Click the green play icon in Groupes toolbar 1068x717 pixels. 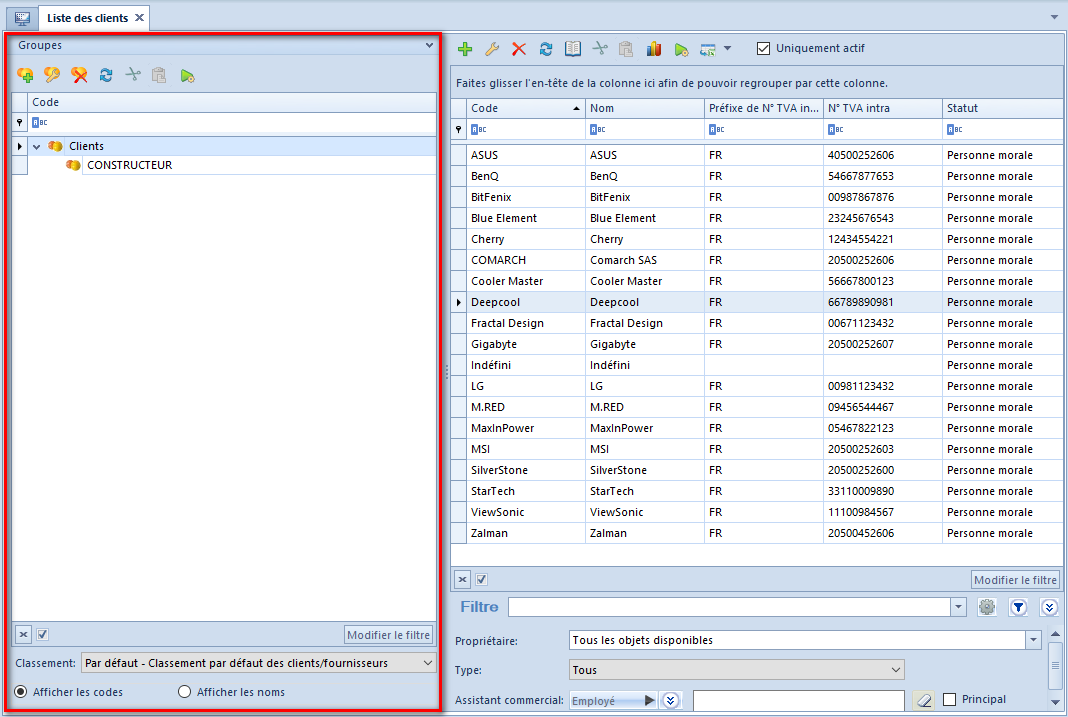(x=187, y=76)
